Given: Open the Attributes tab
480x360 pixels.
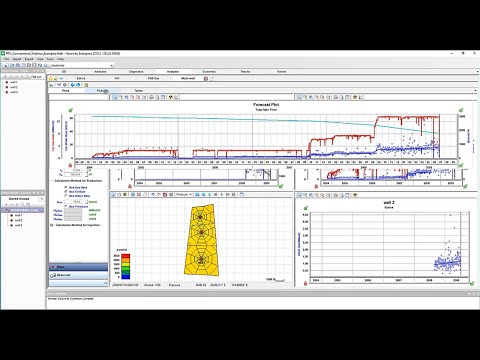Looking at the screenshot, I should 100,71.
